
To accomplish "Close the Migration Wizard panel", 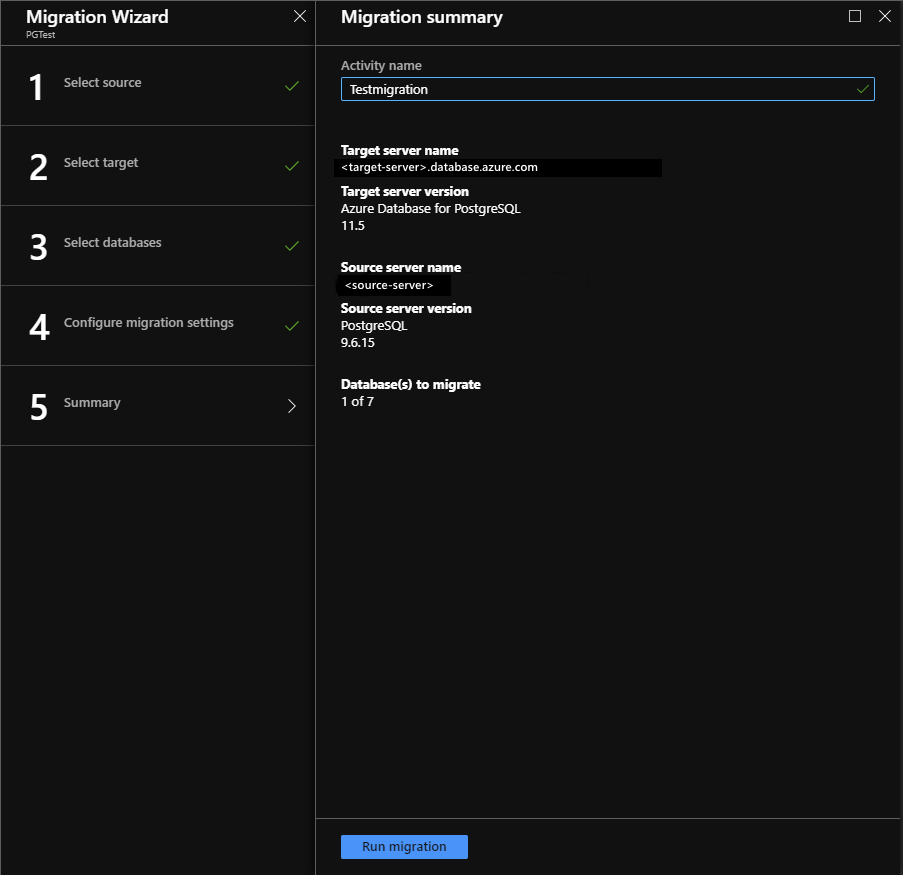I will coord(300,16).
